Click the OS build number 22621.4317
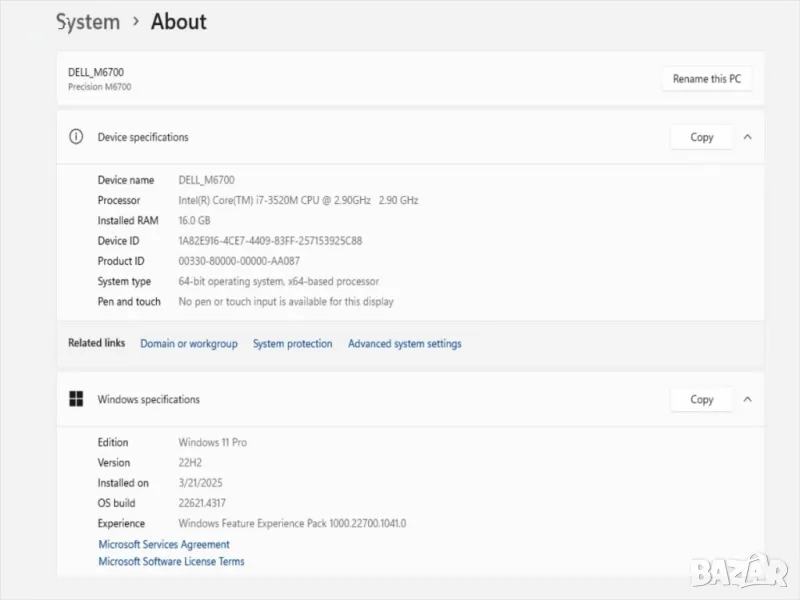 (x=209, y=503)
